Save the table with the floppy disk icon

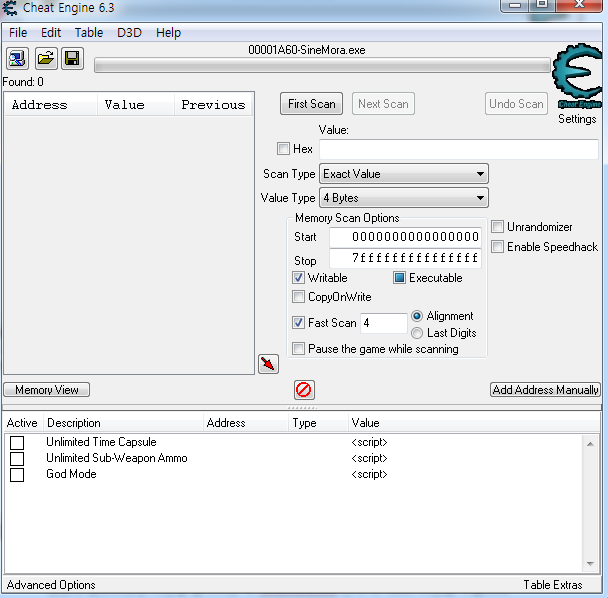pos(72,59)
